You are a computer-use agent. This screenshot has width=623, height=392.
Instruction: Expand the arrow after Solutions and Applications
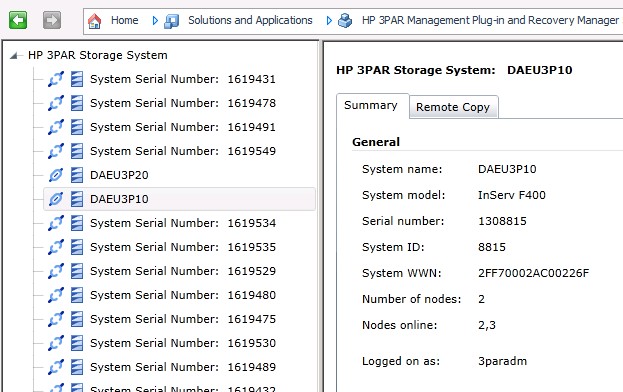coord(329,21)
